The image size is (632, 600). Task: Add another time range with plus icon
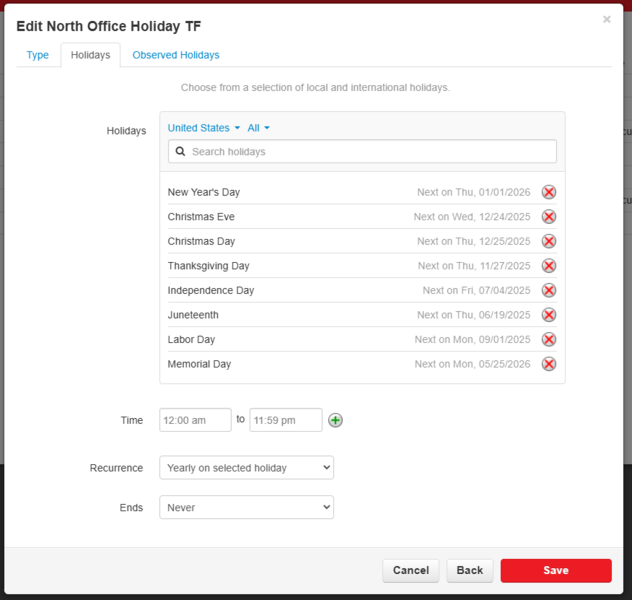point(336,420)
